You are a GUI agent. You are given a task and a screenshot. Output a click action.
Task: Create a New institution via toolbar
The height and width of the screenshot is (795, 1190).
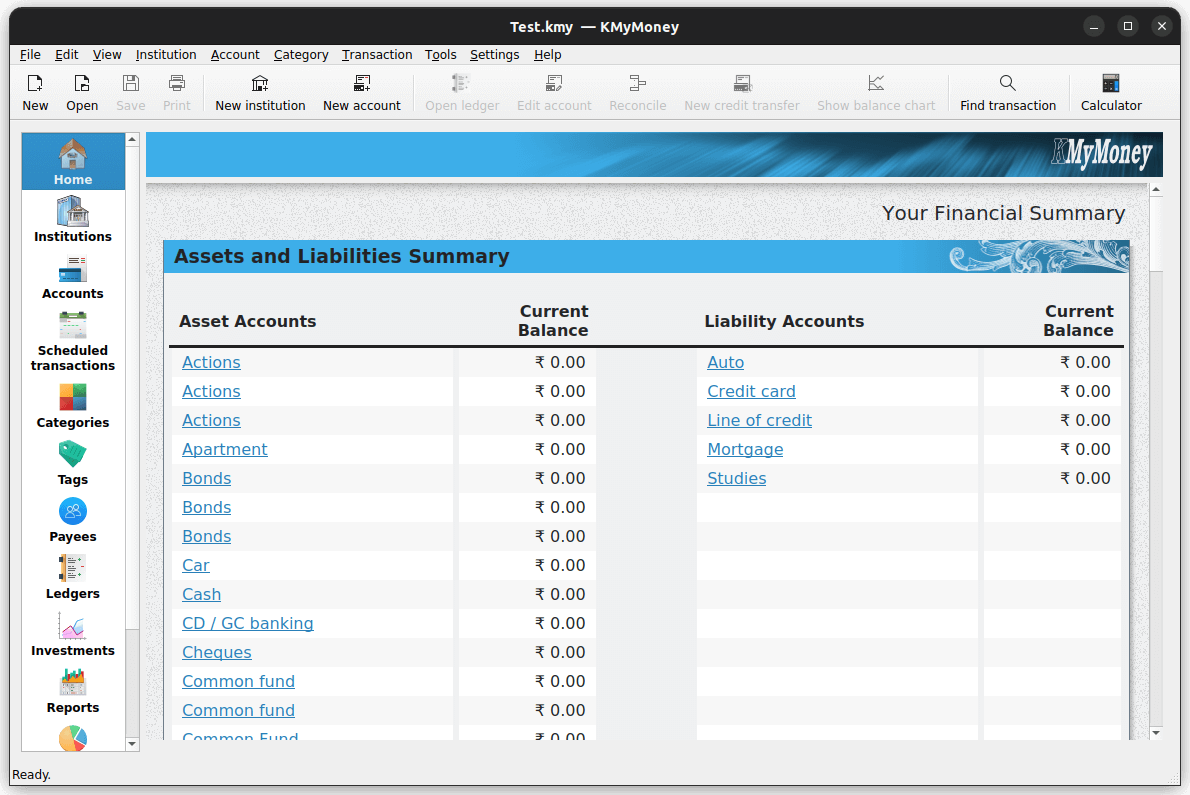[x=260, y=91]
